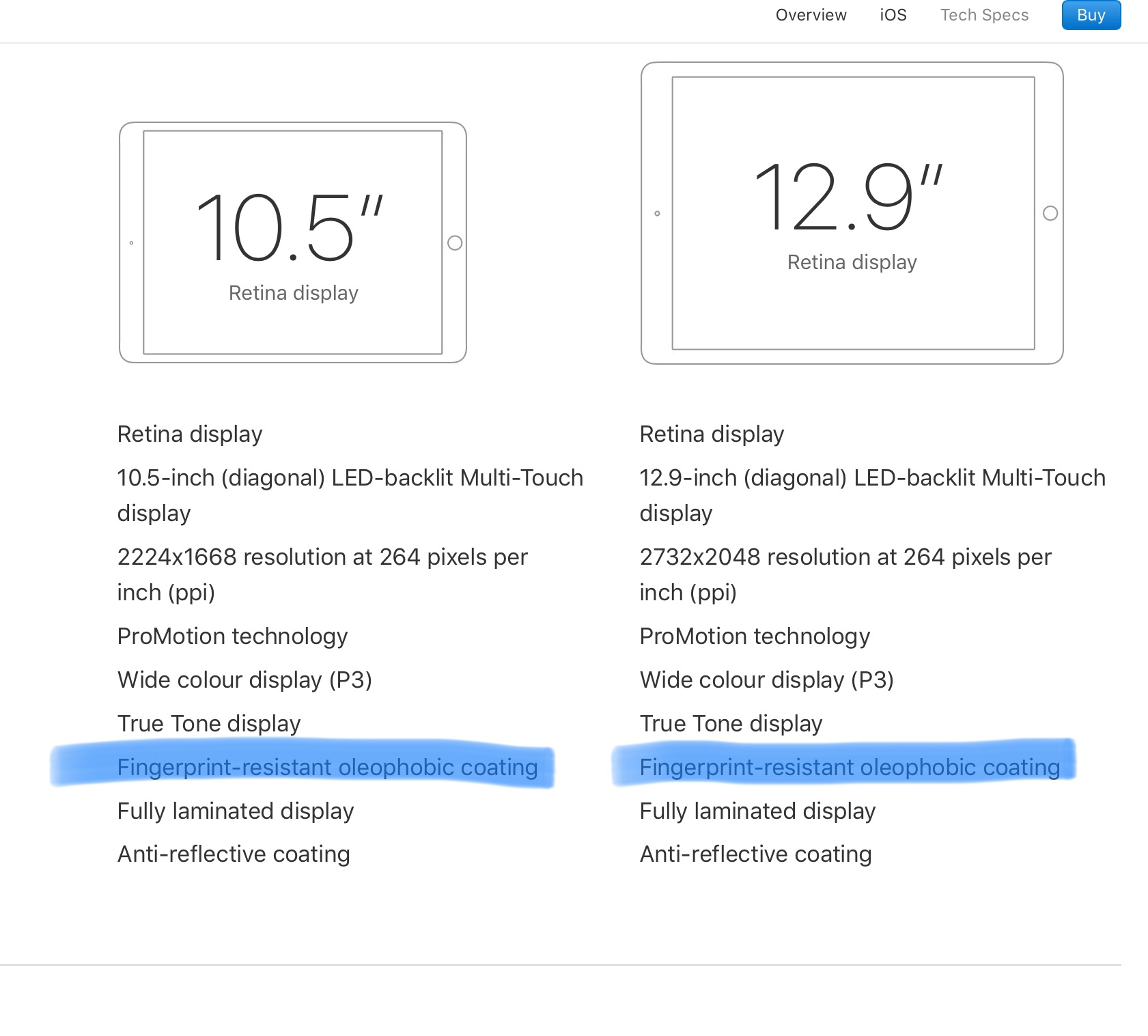Click the front camera dot on 10.5-inch iPad
Viewport: 1148px width, 1036px height.
(132, 243)
